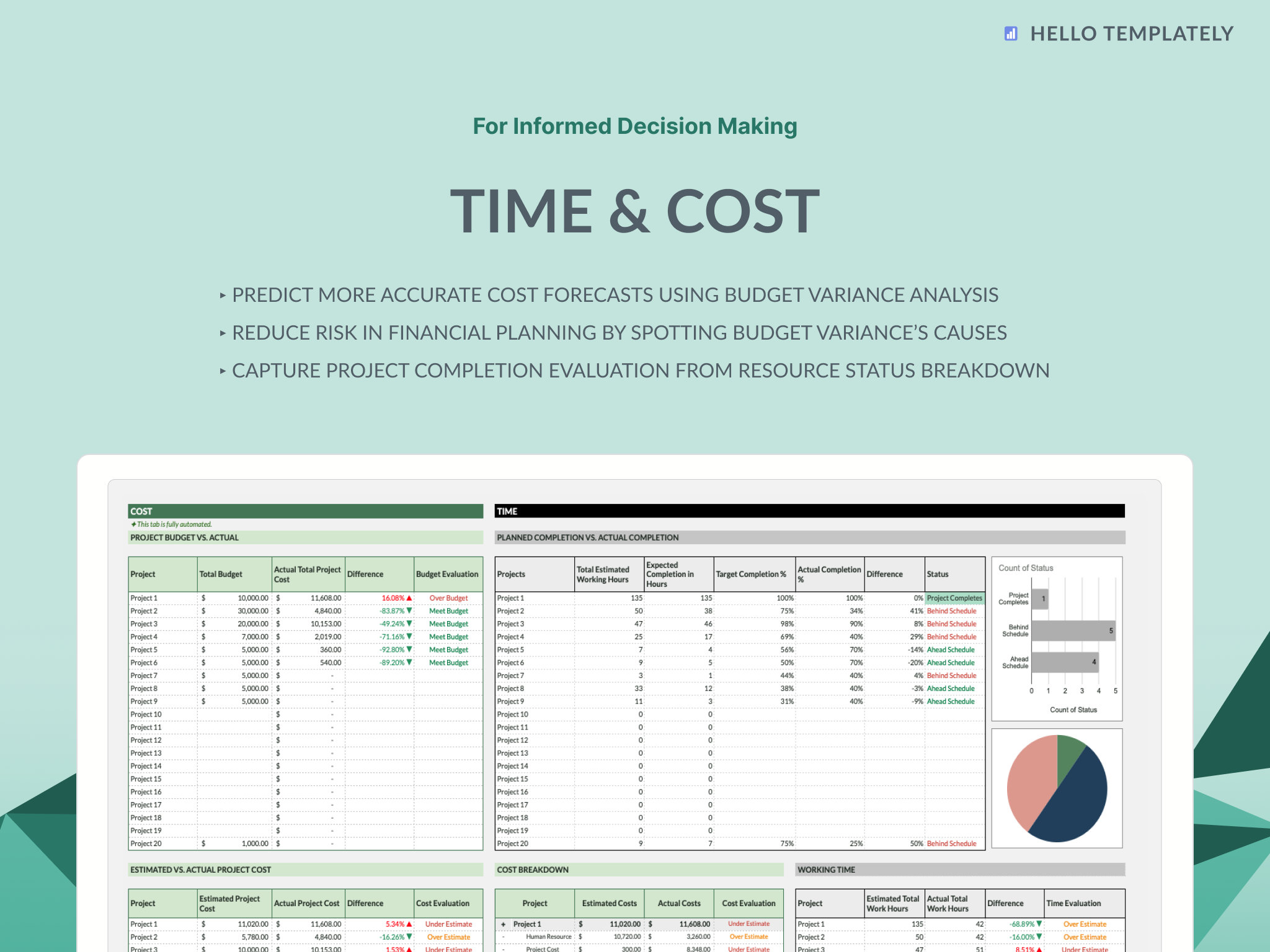This screenshot has height=952, width=1270.
Task: Select the 'Over Budget' cell for Project 1
Action: point(448,598)
